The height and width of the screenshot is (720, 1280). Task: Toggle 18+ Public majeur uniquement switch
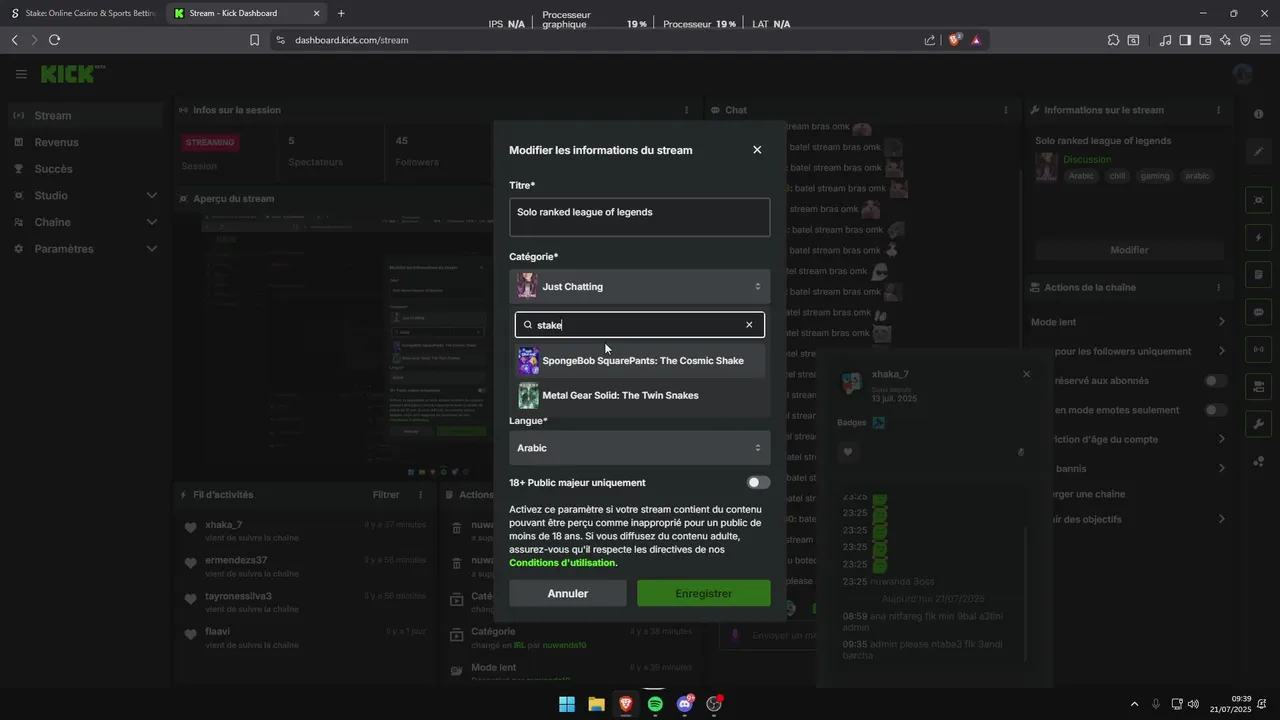pos(758,483)
